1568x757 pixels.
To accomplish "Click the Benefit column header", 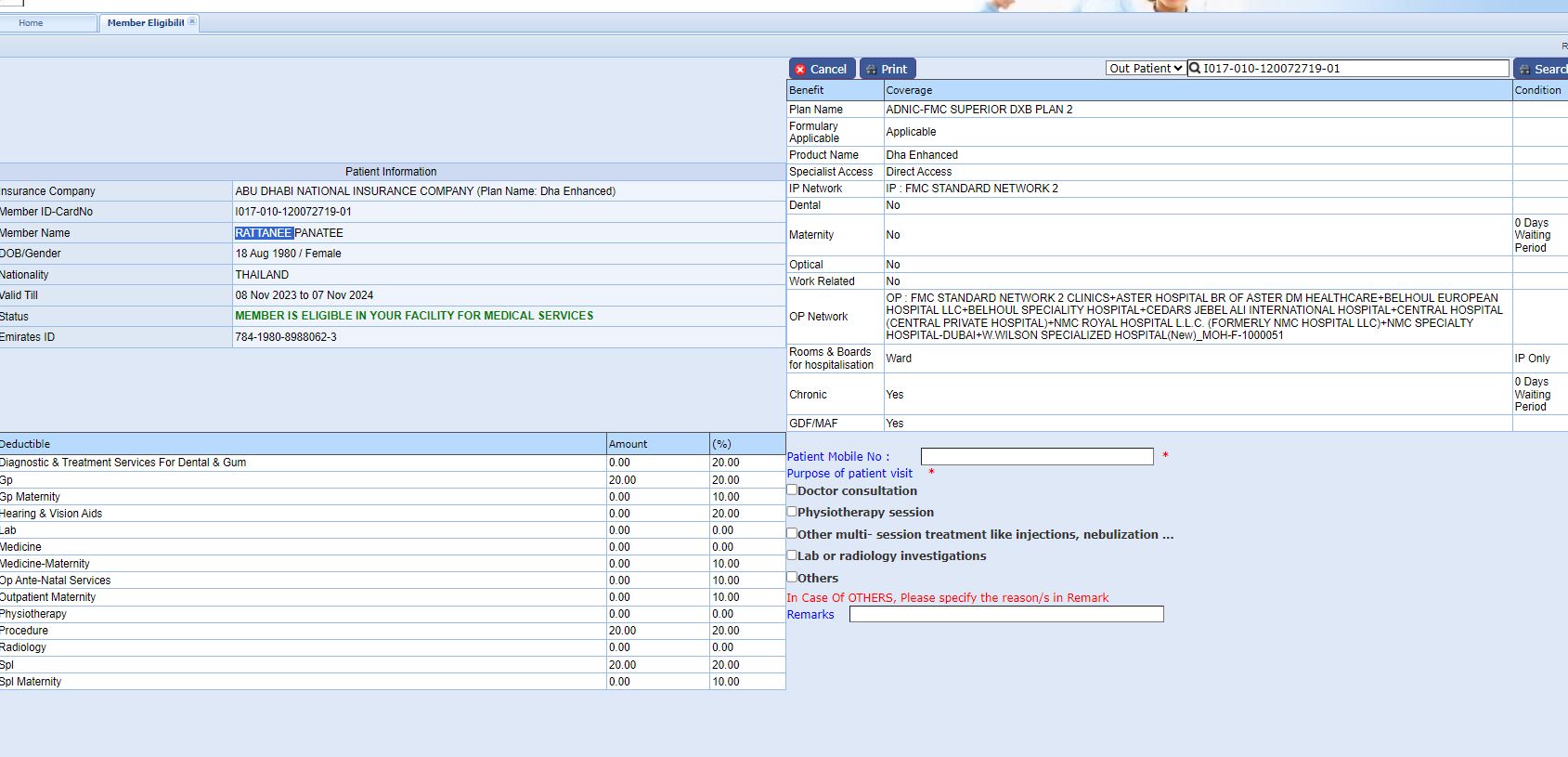I will pos(807,90).
